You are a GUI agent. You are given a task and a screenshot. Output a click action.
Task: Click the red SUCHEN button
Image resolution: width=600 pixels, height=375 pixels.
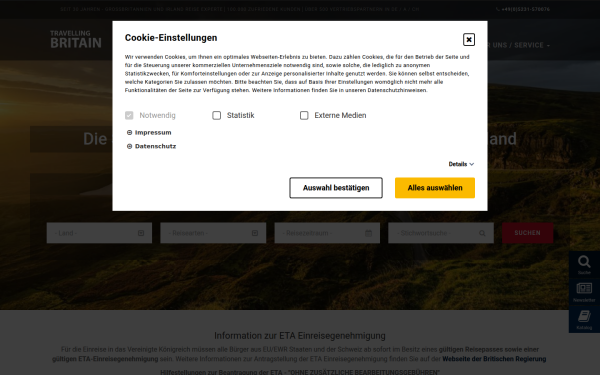click(527, 233)
